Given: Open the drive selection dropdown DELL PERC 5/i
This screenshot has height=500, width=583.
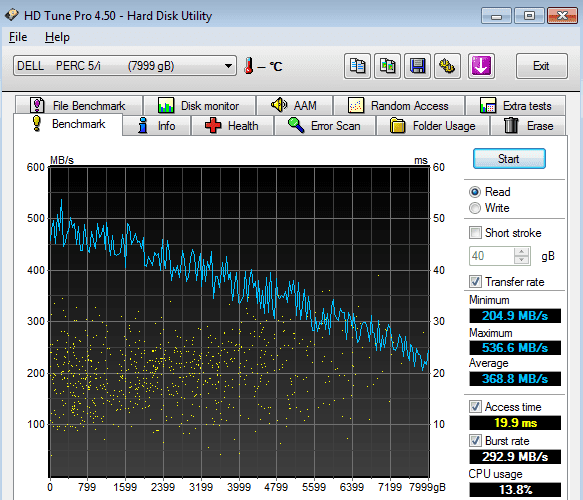Looking at the screenshot, I should pos(125,66).
